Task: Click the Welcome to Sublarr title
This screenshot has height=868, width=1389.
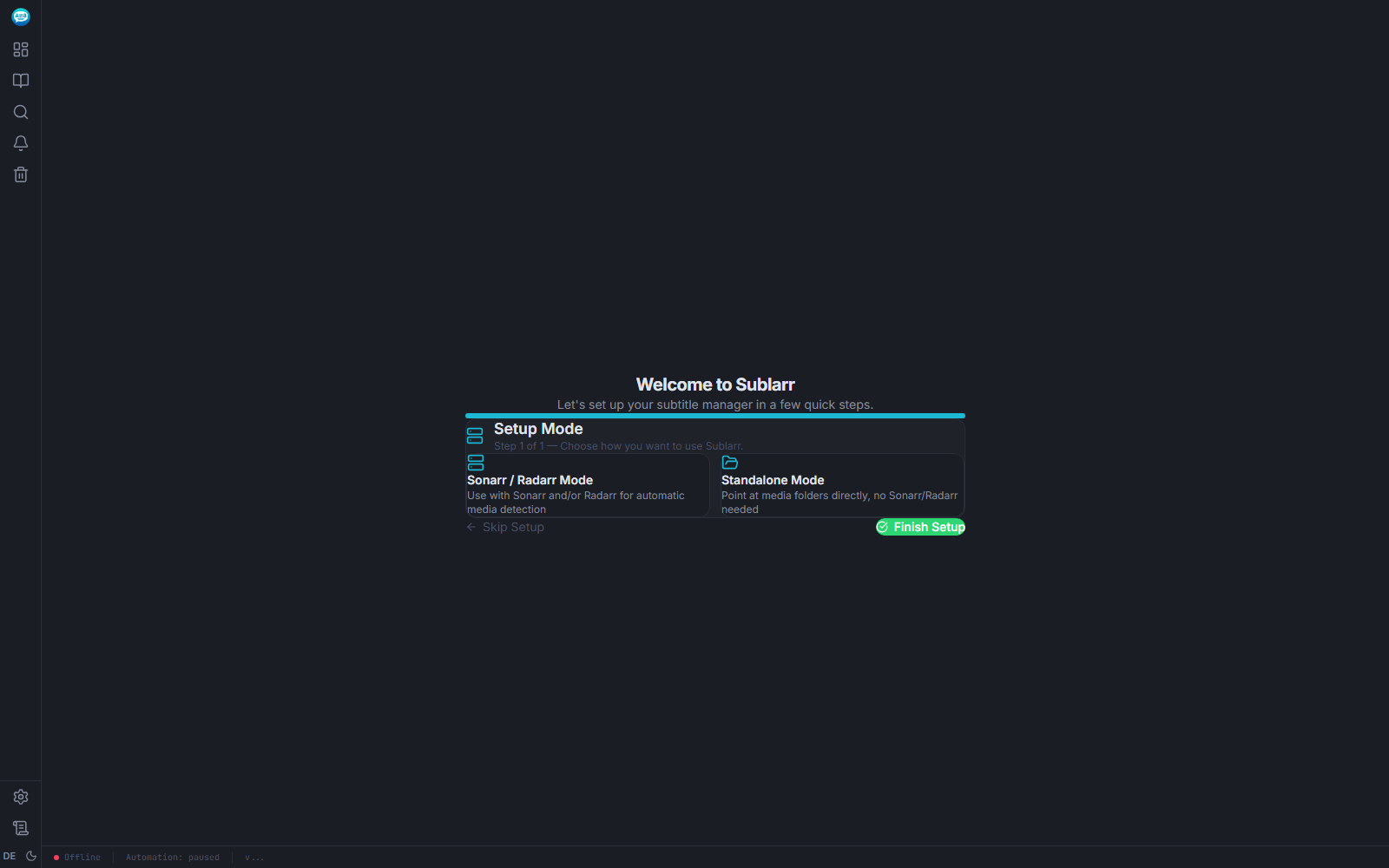Action: pos(715,385)
